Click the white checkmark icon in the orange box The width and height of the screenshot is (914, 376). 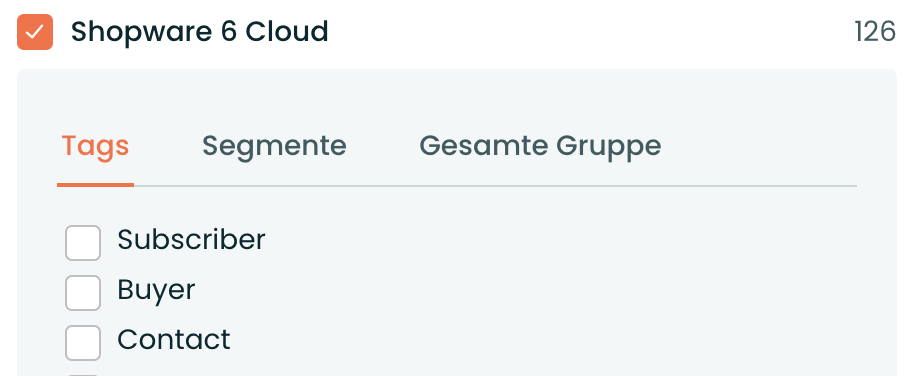pyautogui.click(x=35, y=32)
